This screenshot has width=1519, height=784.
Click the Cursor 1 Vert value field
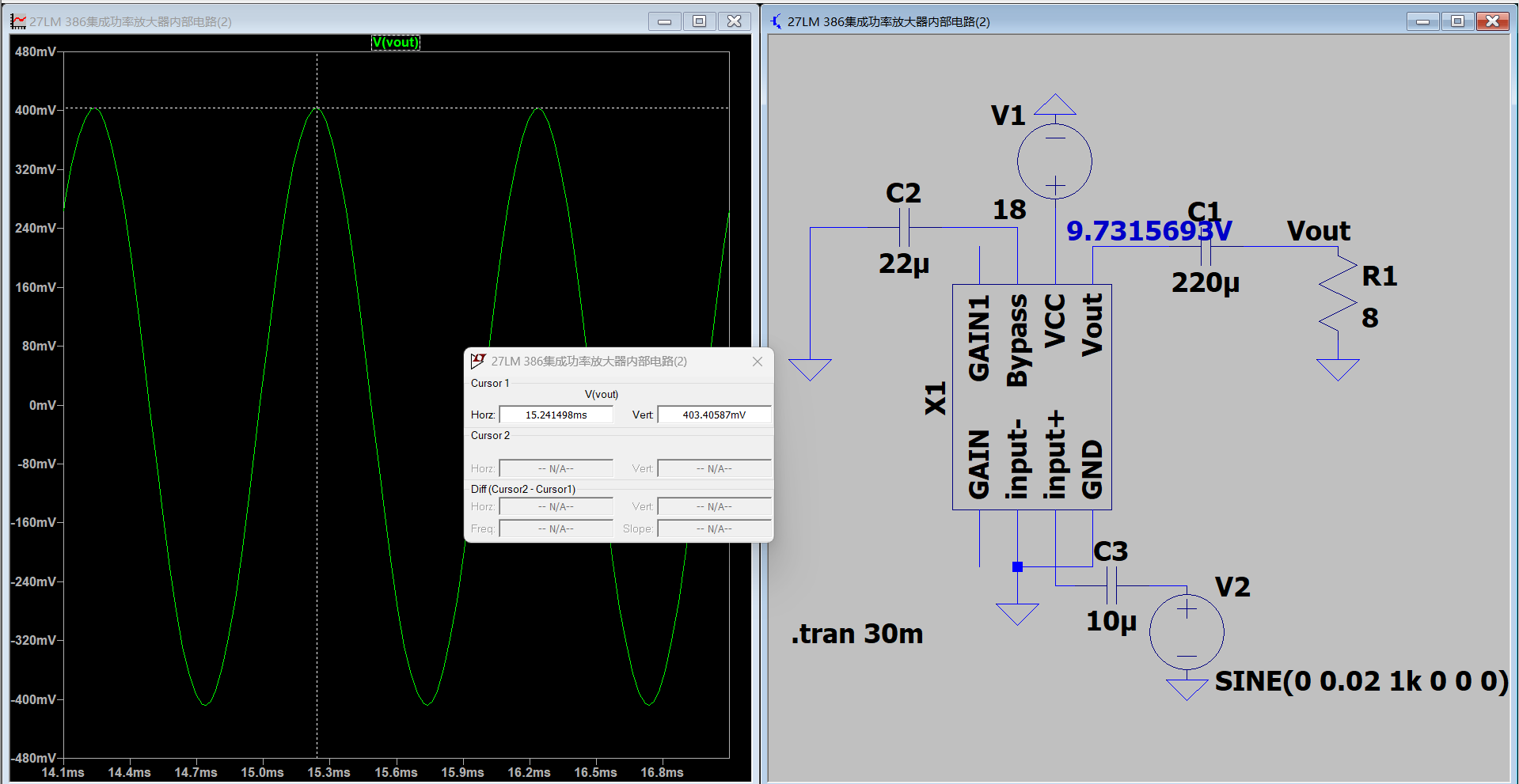(x=714, y=415)
